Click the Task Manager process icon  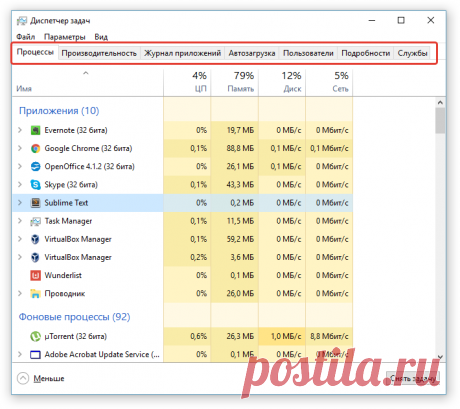pos(35,221)
